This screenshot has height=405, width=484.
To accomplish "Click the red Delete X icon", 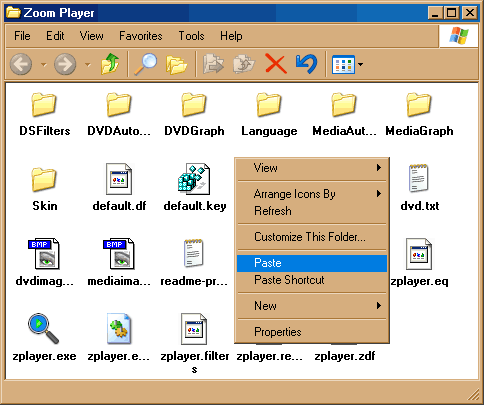I will (276, 64).
